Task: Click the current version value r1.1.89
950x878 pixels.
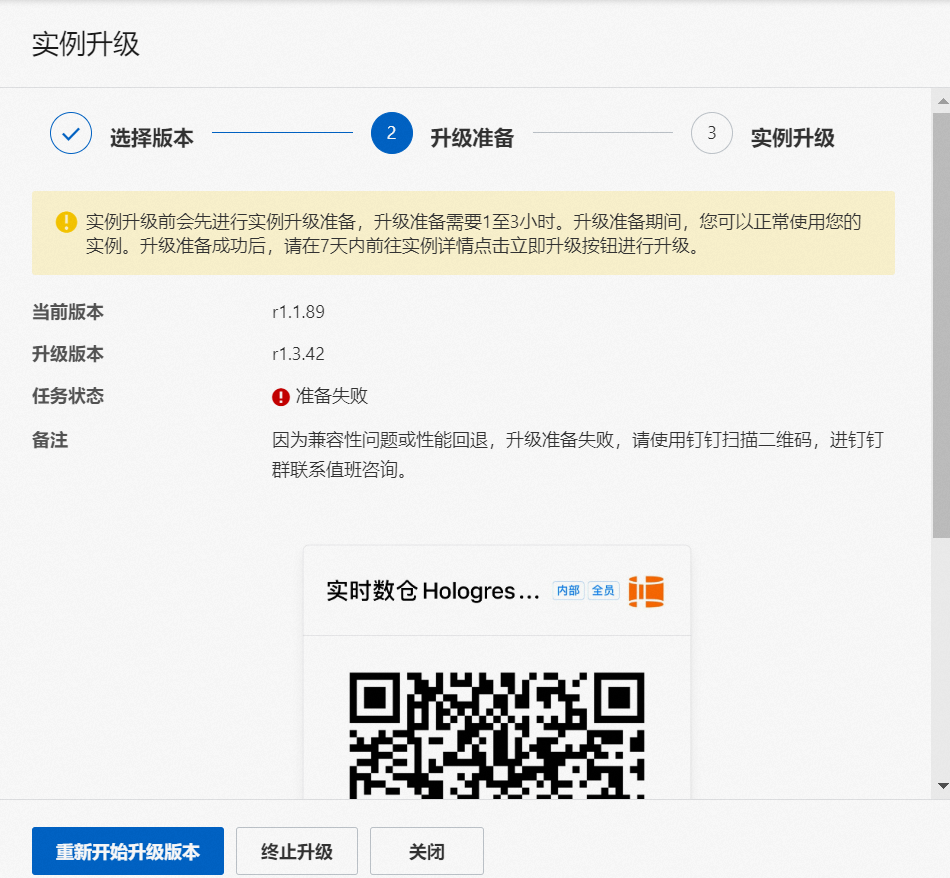Action: [x=298, y=312]
